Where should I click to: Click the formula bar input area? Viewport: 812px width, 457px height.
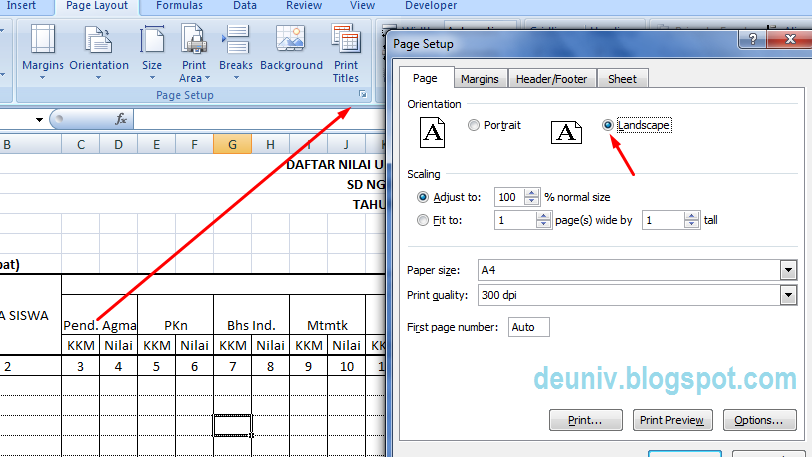pyautogui.click(x=259, y=120)
